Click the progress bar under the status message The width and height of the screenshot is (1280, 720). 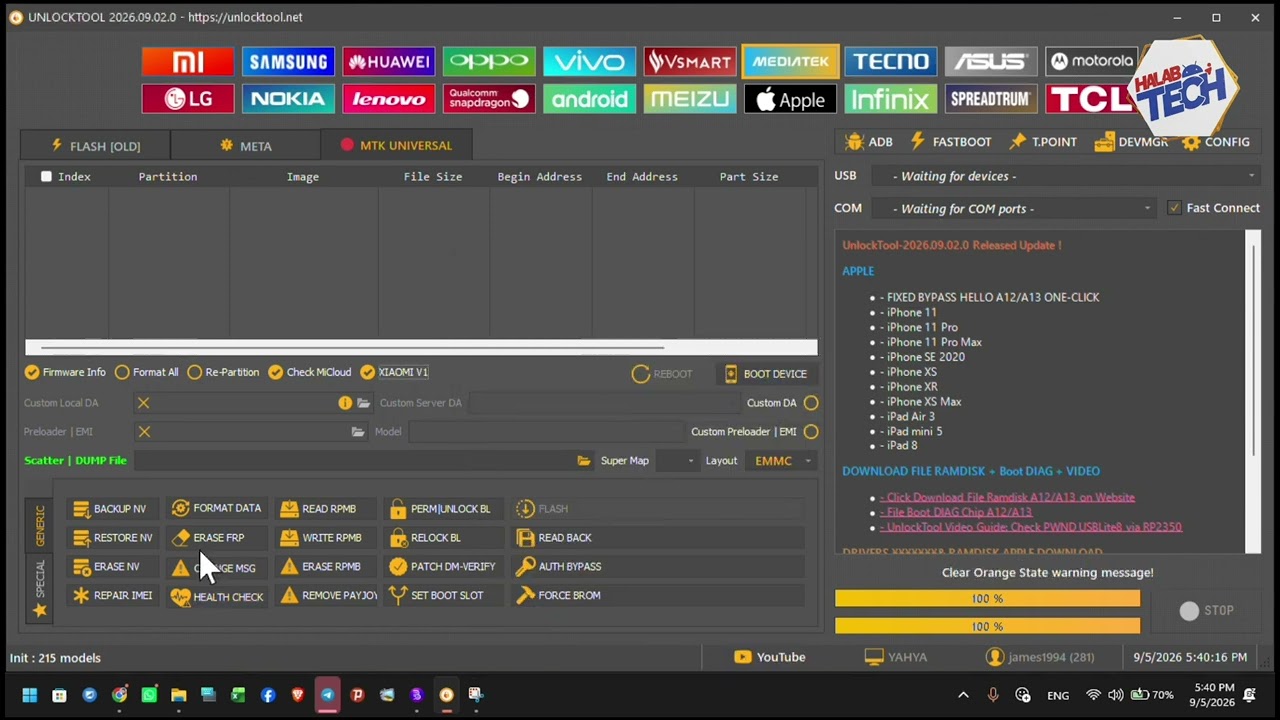click(x=987, y=599)
